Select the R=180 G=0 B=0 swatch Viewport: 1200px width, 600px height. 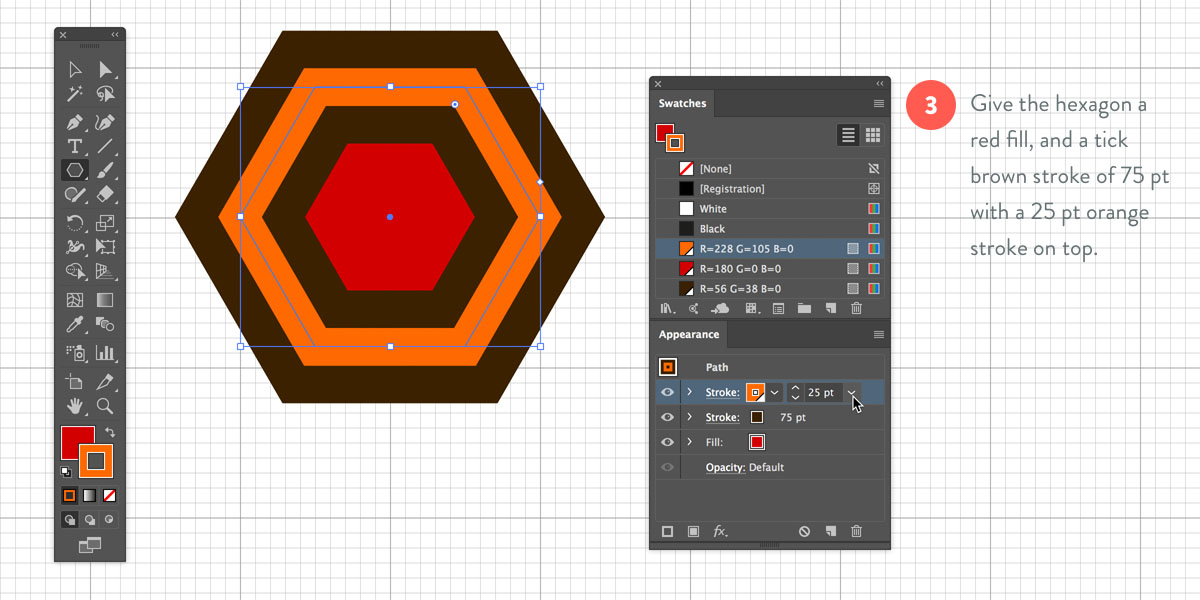click(740, 269)
